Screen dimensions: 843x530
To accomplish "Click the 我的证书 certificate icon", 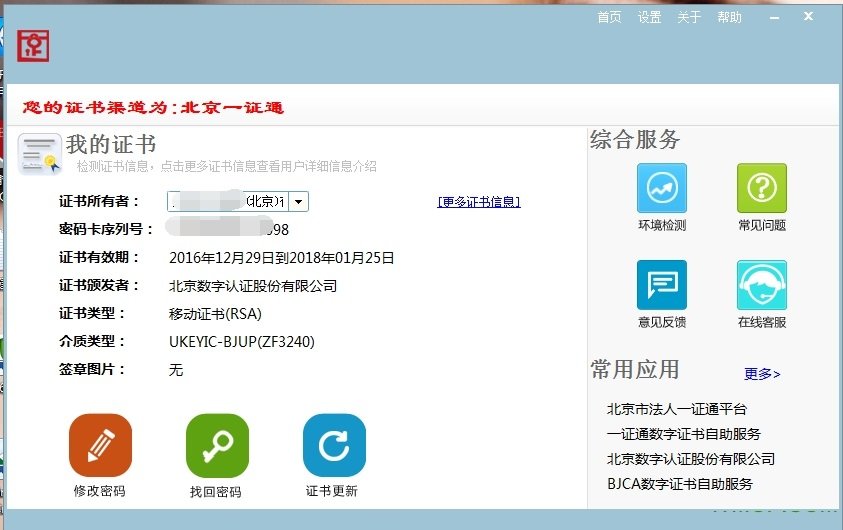I will (x=39, y=154).
